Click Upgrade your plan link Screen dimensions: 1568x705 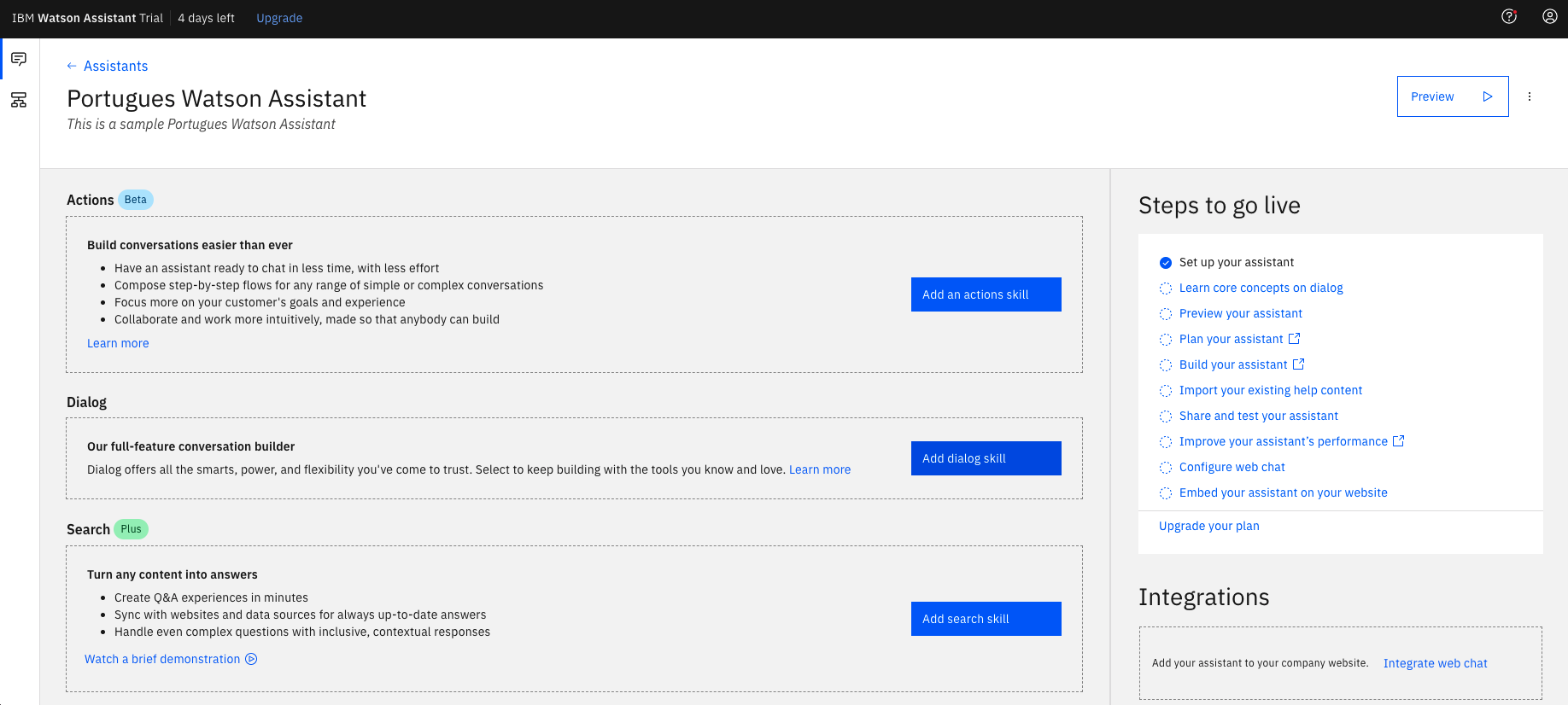(1208, 526)
